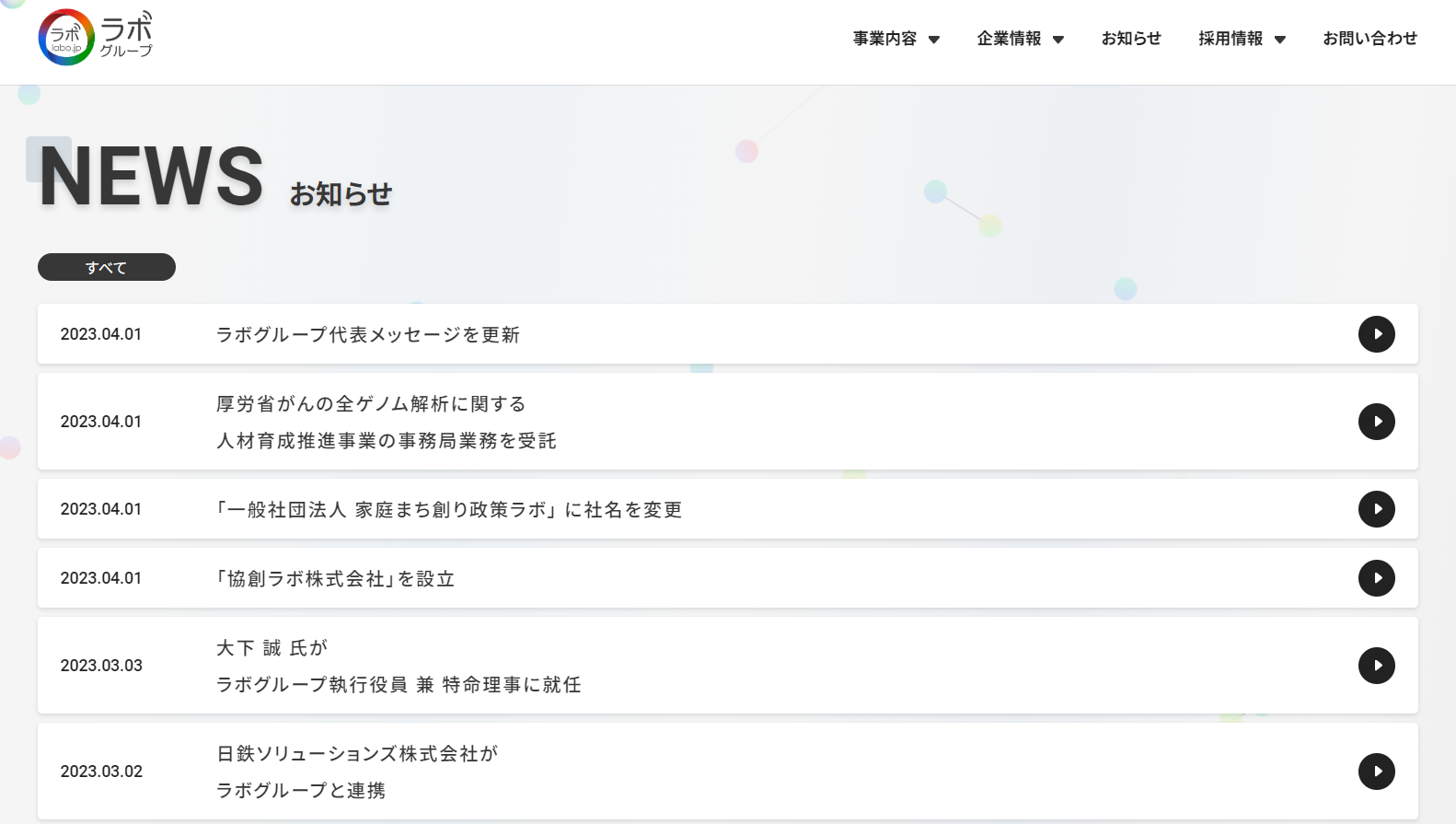This screenshot has height=824, width=1456.
Task: Click the 2023.03.03 date text
Action: click(x=101, y=666)
